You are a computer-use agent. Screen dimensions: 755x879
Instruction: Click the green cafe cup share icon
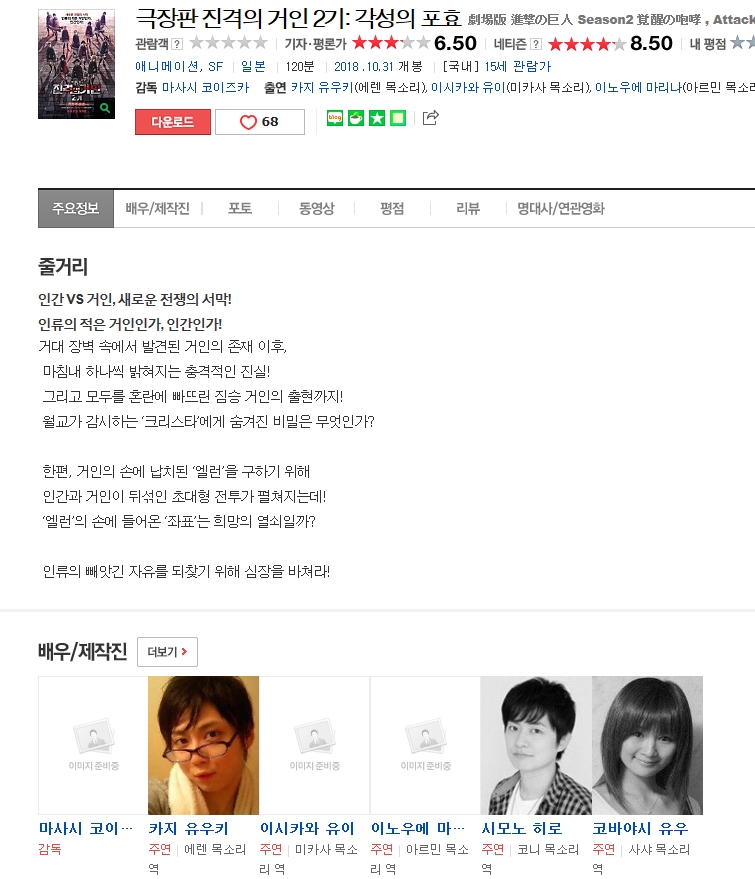coord(356,118)
